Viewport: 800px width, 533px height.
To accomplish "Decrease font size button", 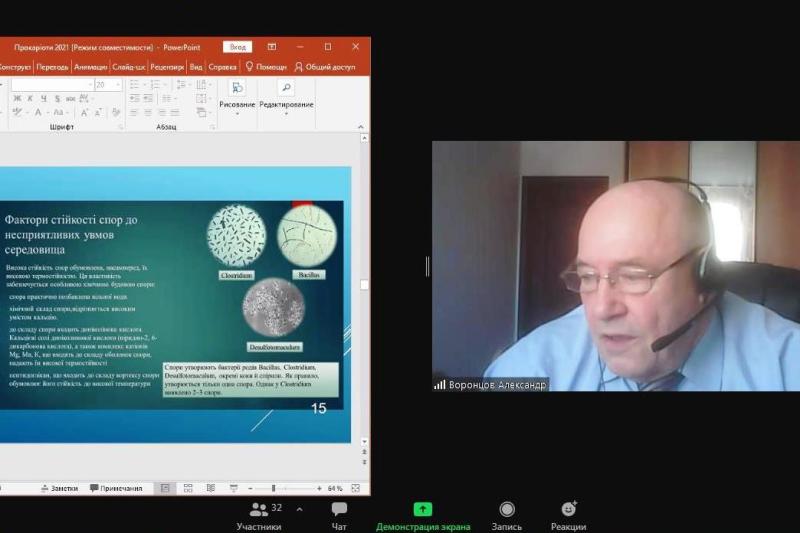I will click(x=98, y=112).
